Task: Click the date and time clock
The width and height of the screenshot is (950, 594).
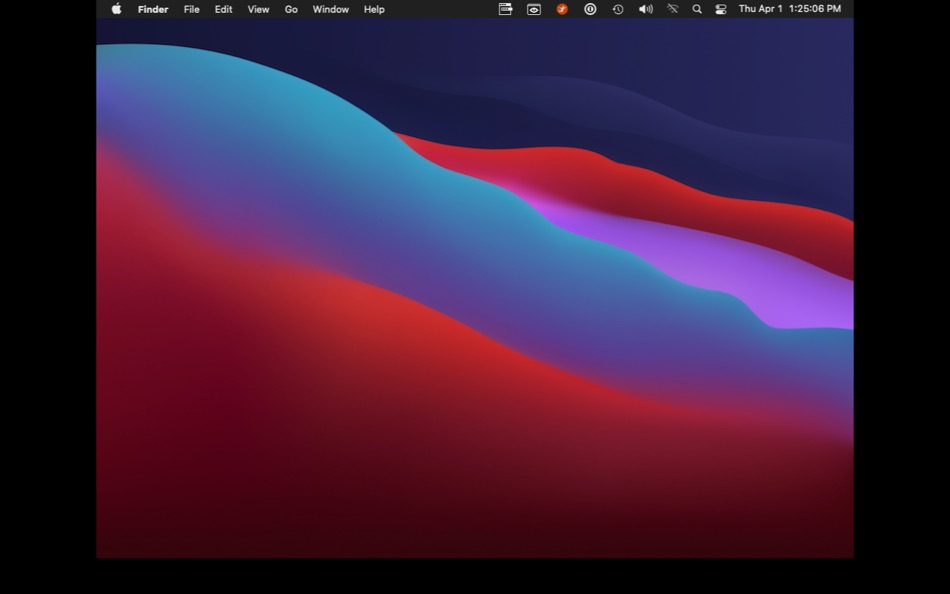Action: point(789,9)
